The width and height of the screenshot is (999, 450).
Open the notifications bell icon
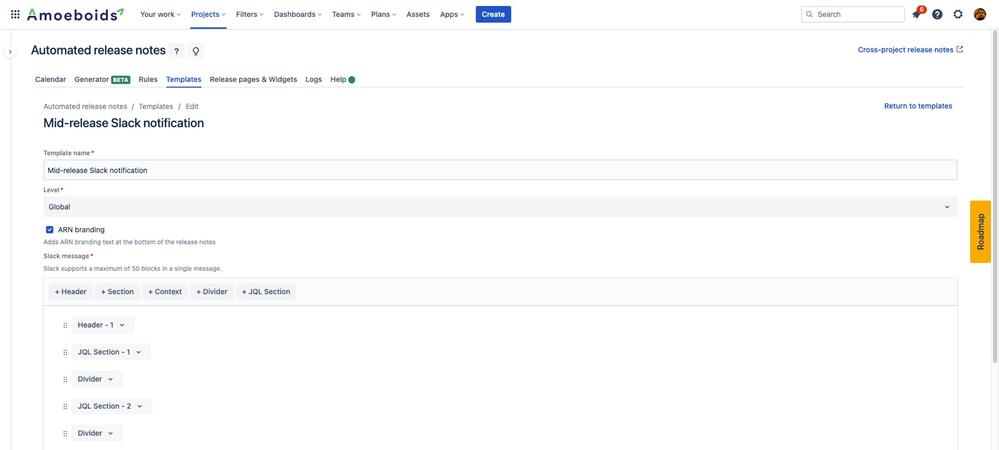[x=917, y=14]
